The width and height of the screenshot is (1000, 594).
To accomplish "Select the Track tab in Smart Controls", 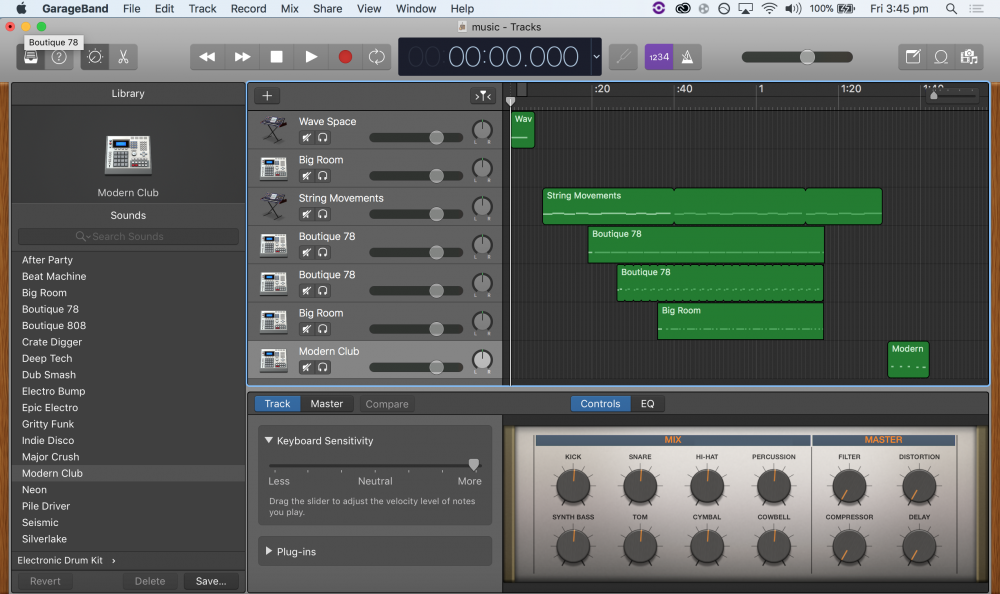I will (277, 404).
